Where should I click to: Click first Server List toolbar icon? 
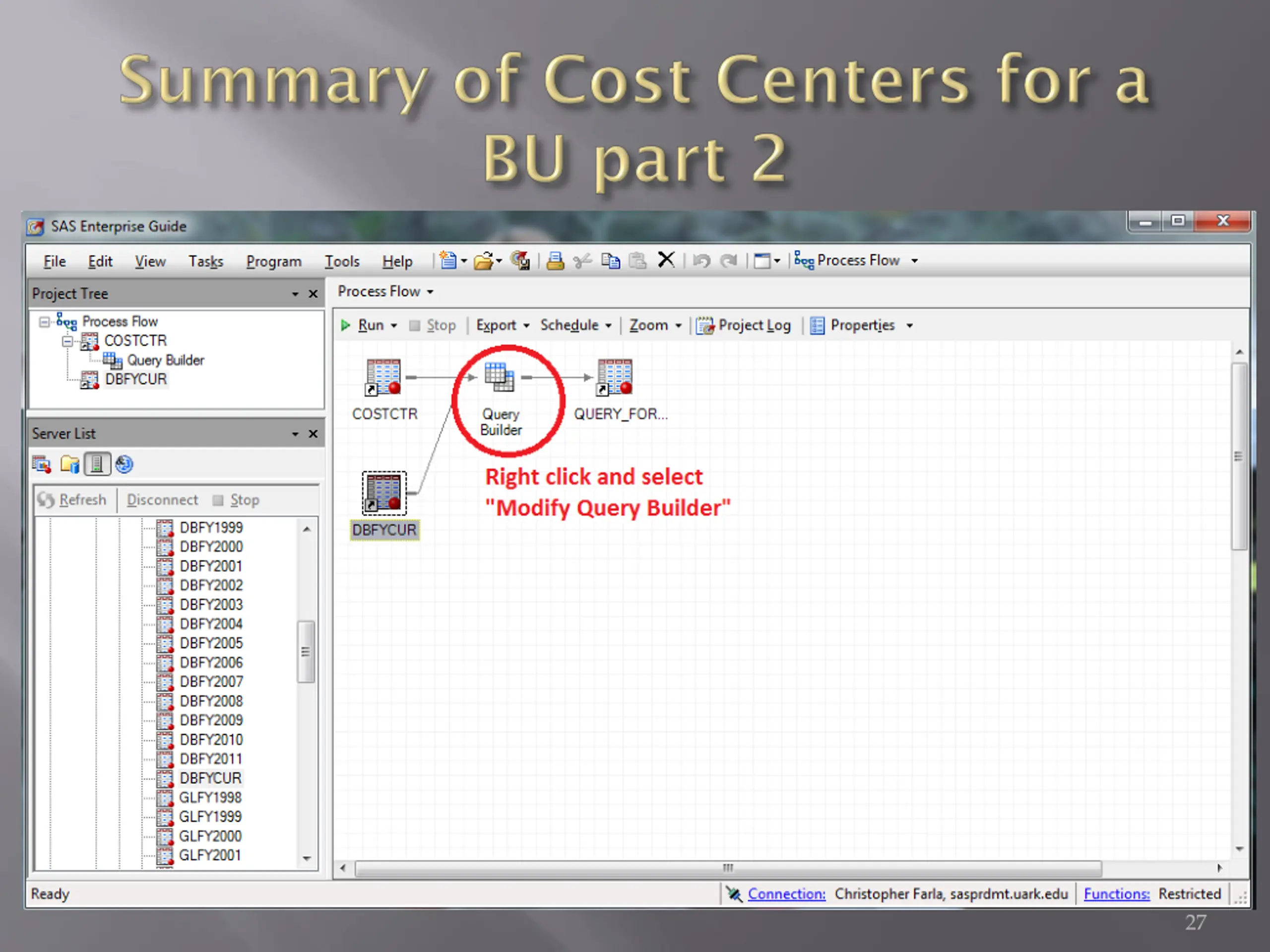(41, 464)
